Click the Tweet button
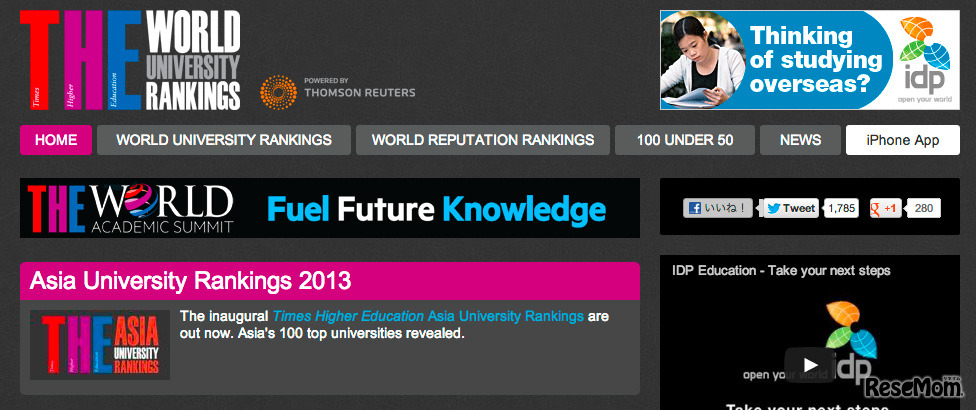The height and width of the screenshot is (410, 976). [x=791, y=208]
